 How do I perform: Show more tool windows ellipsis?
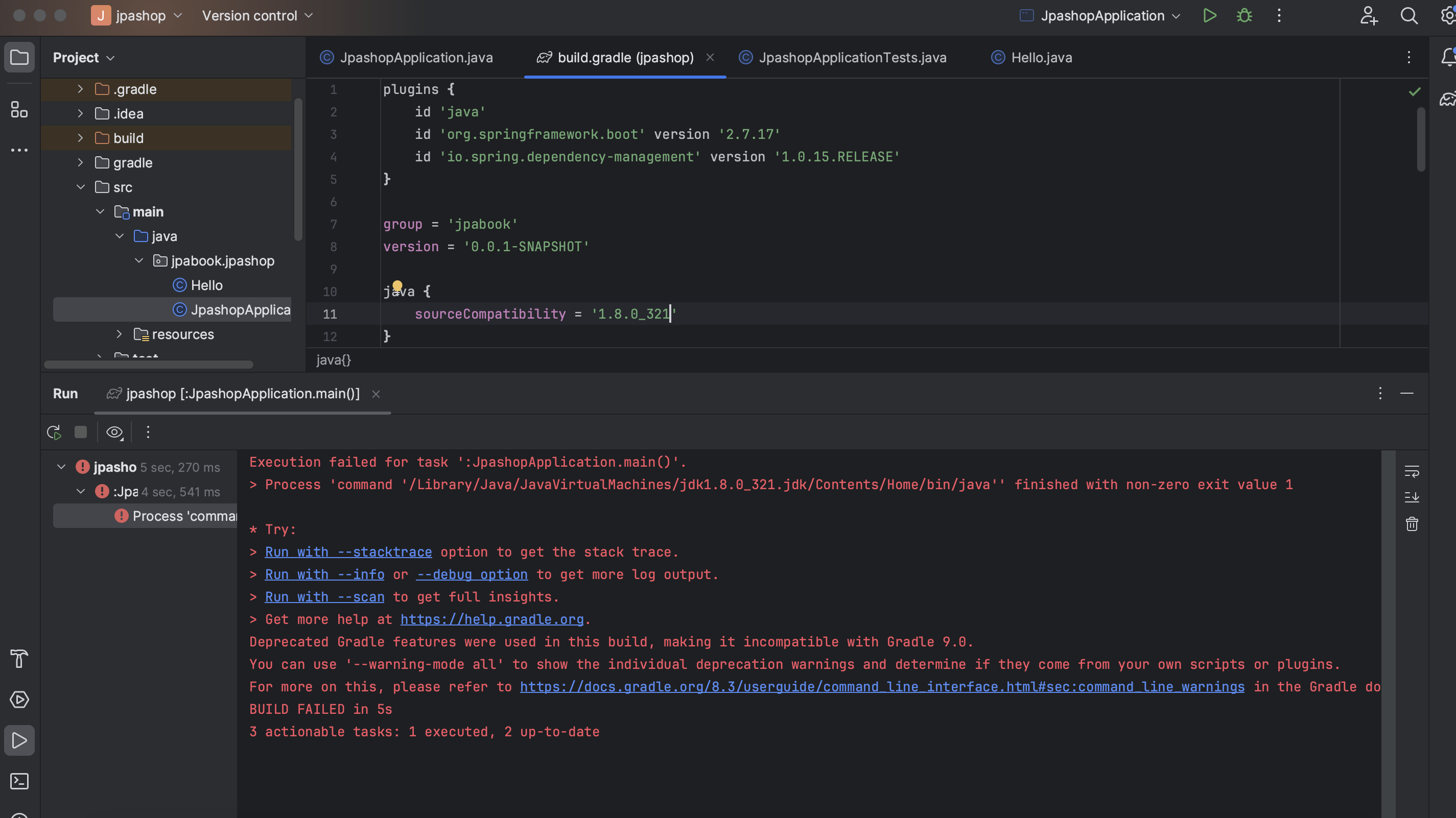pyautogui.click(x=19, y=150)
